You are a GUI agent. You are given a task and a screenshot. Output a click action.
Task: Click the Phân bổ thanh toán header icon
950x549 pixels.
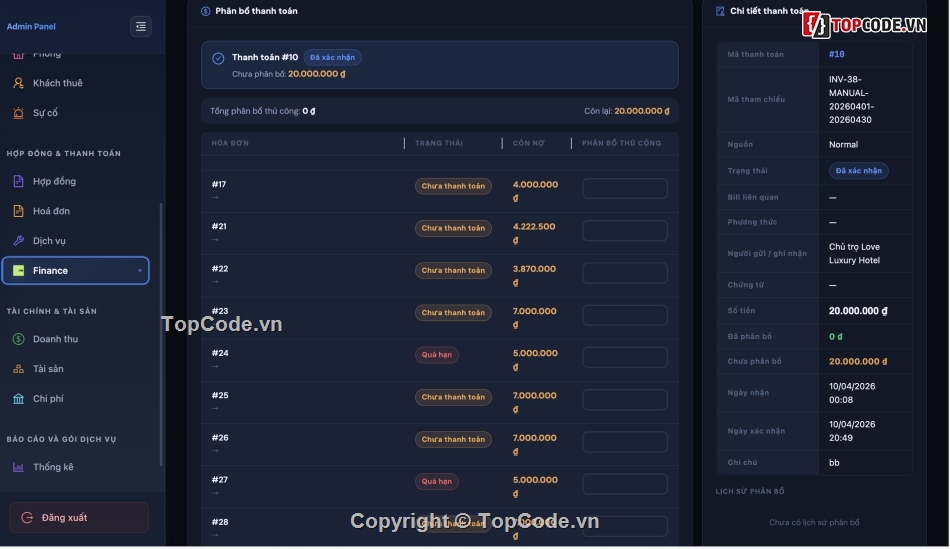pyautogui.click(x=206, y=12)
